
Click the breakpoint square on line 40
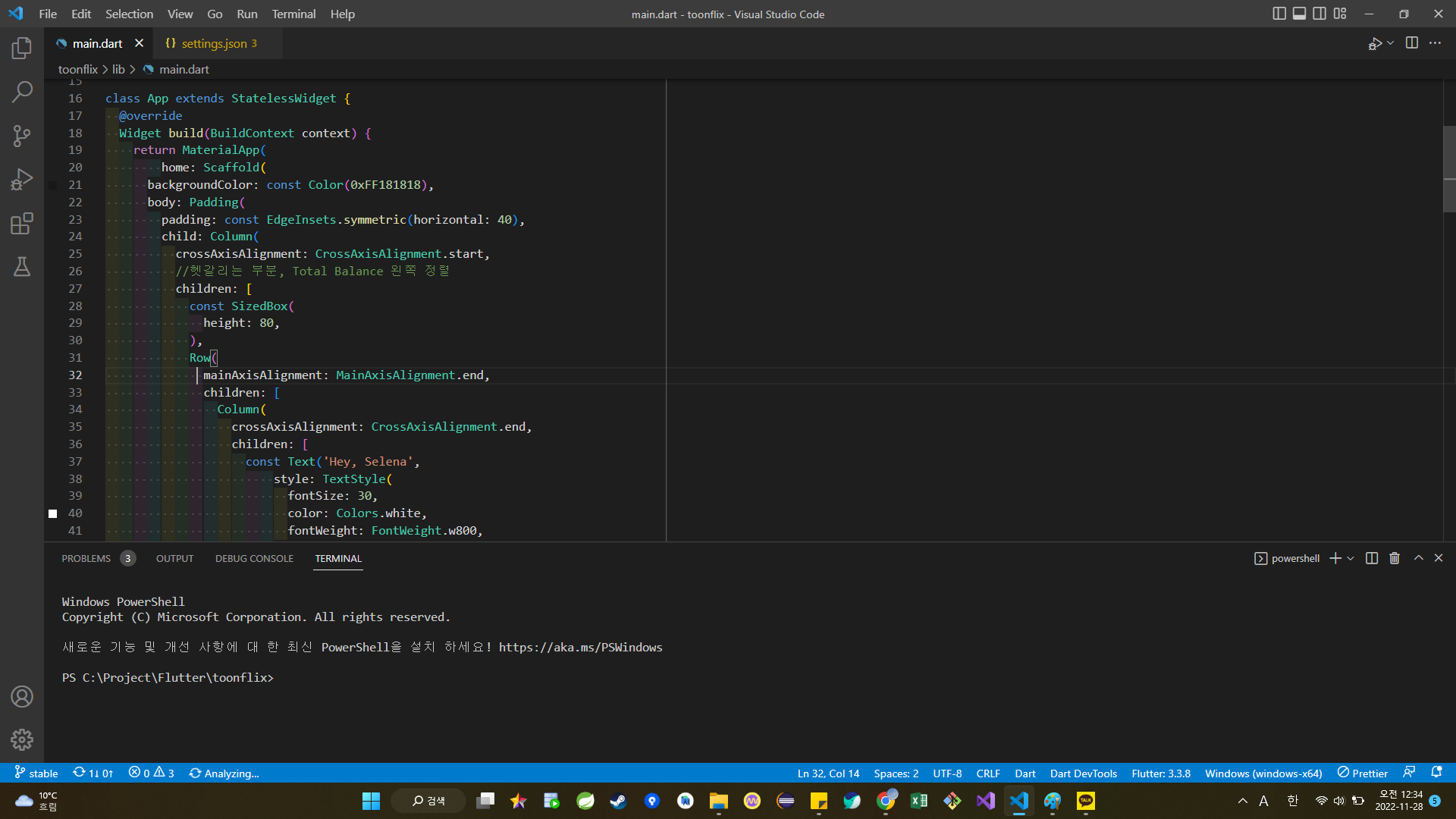(53, 513)
